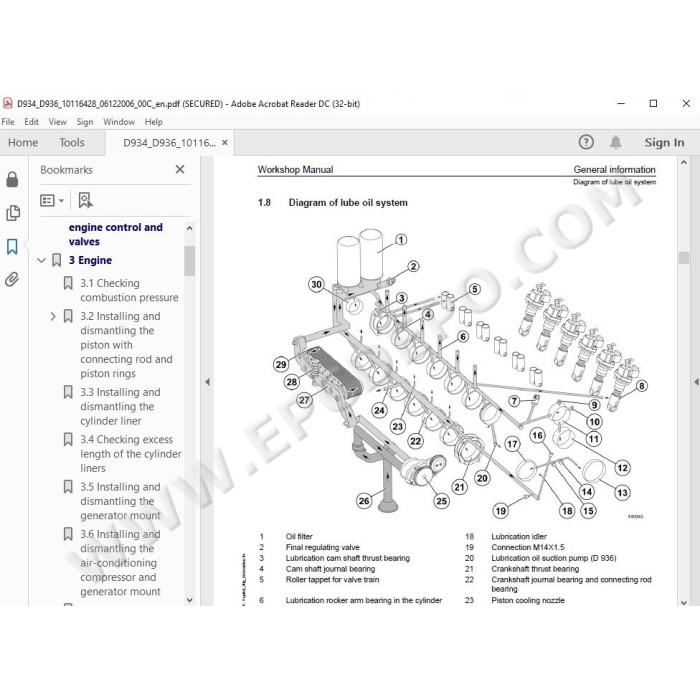Screen dimensions: 700x700
Task: Open '3.5 generator mount' bookmark
Action: tap(120, 501)
